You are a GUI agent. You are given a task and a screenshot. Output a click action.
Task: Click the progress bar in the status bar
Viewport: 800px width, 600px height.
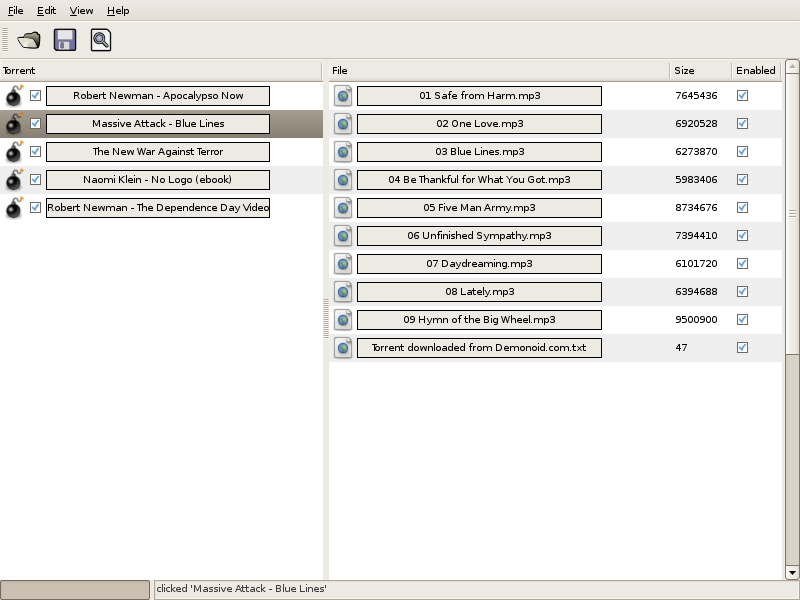[75, 589]
